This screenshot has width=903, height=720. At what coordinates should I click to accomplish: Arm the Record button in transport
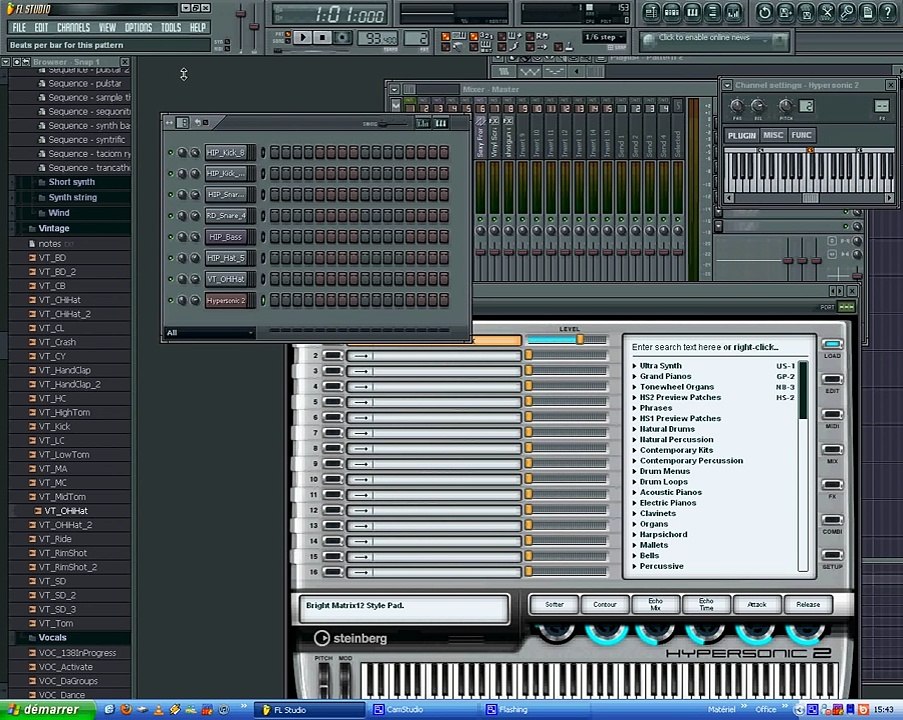click(343, 37)
